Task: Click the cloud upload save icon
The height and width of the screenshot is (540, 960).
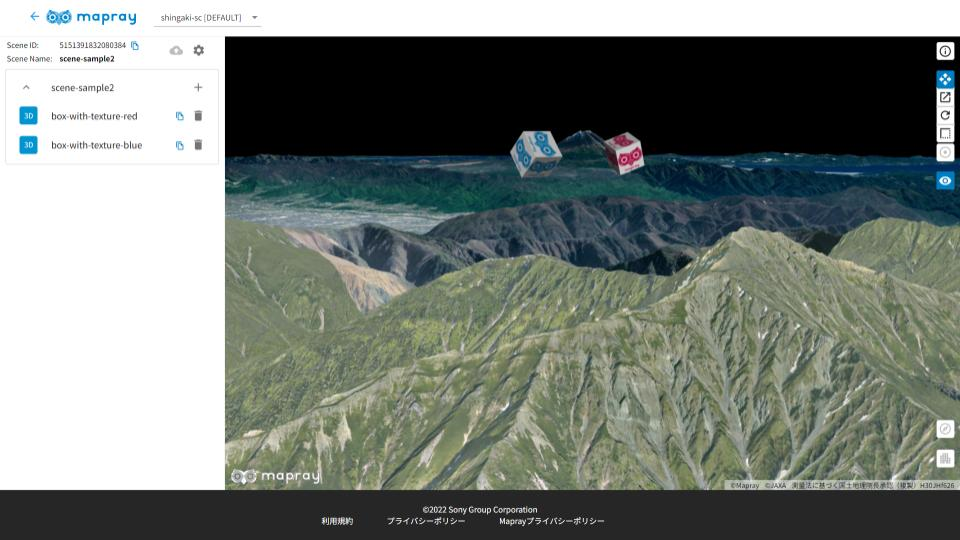Action: pyautogui.click(x=176, y=50)
